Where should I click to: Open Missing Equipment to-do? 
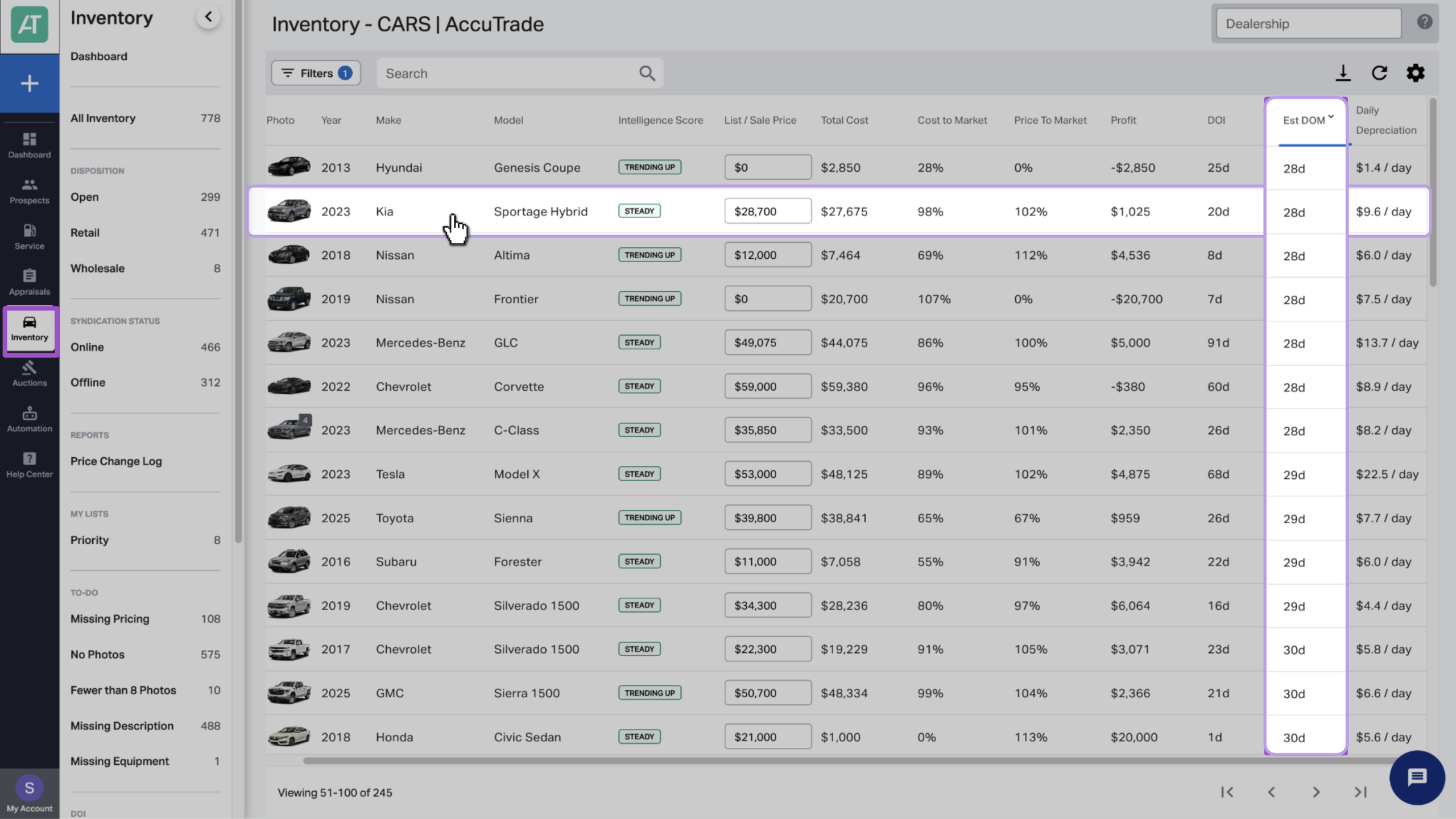[x=145, y=761]
